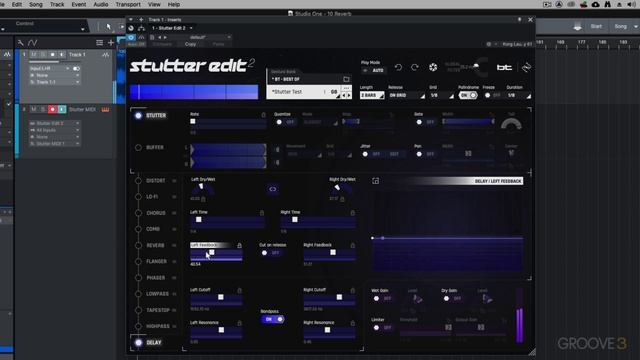
Task: Open the Length 2 BARS dropdown
Action: pyautogui.click(x=372, y=95)
